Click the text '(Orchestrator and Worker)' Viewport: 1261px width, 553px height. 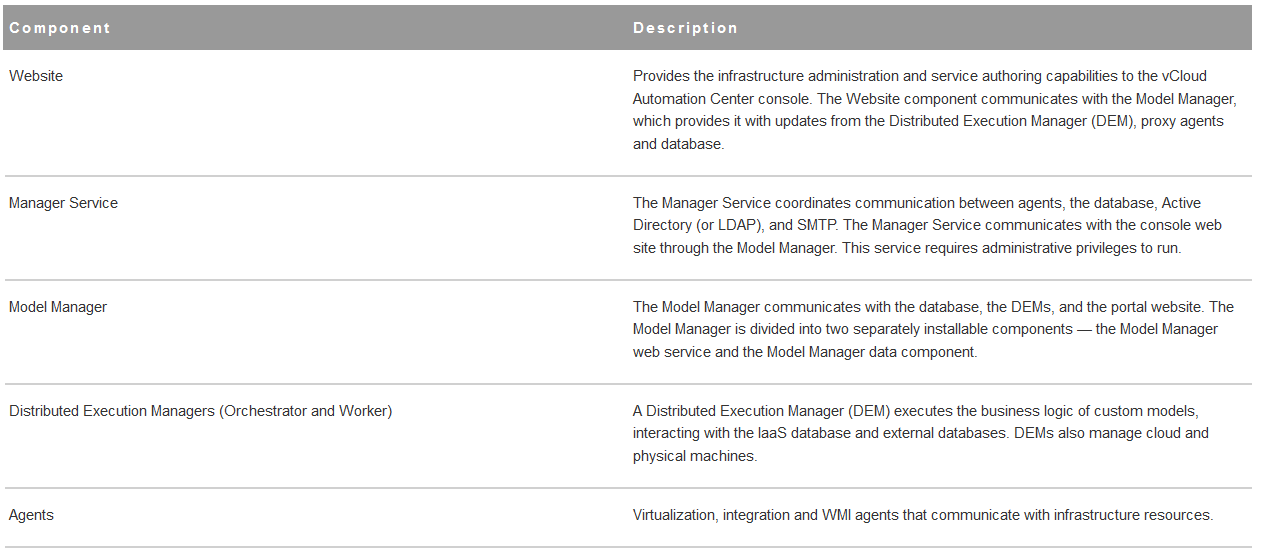point(305,411)
